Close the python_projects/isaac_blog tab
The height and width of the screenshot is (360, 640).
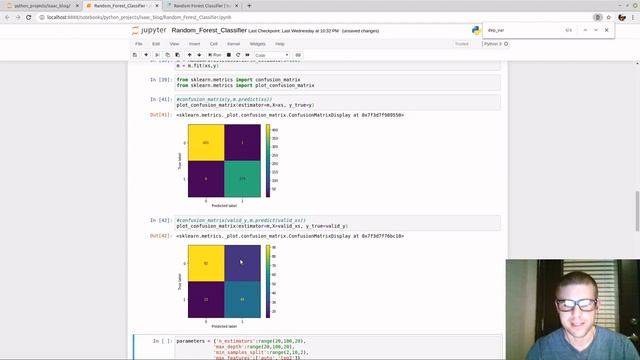click(x=77, y=6)
